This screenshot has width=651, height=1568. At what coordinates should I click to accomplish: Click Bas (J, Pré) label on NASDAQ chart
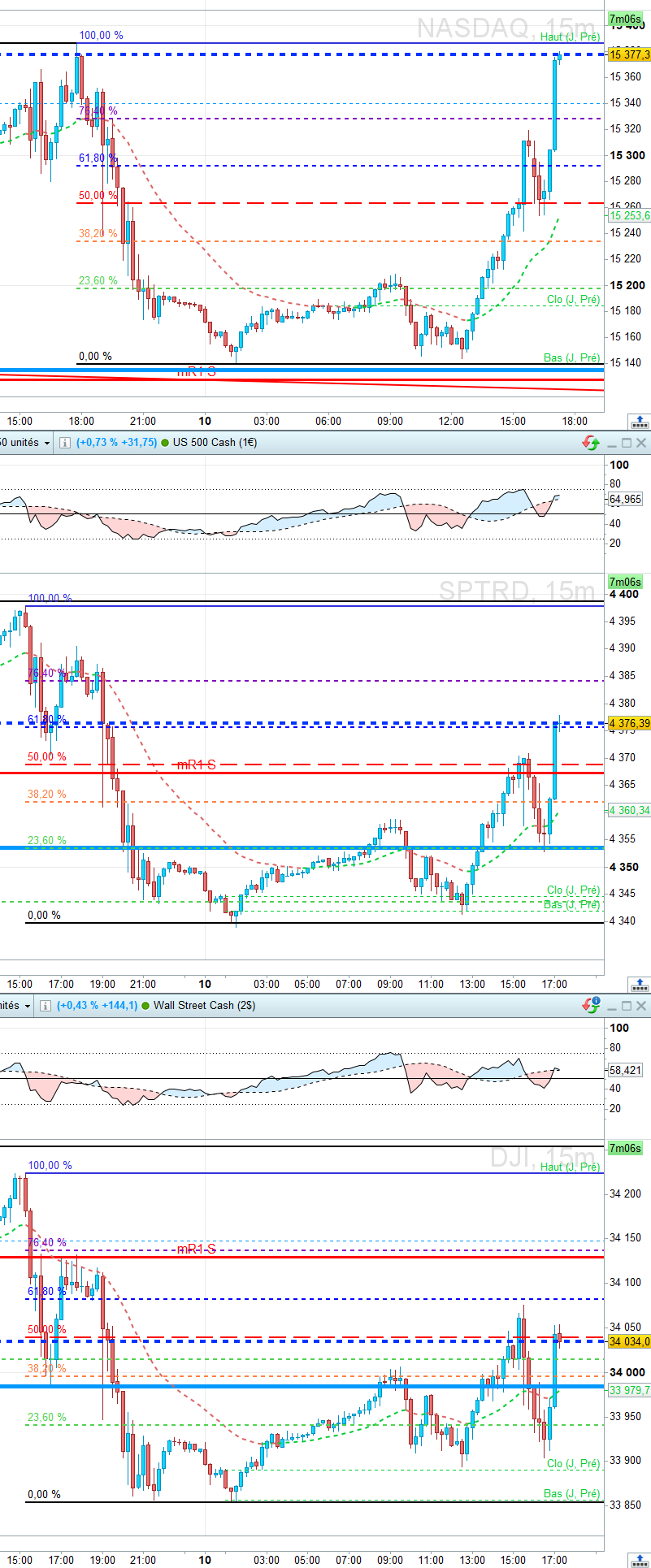click(x=572, y=357)
